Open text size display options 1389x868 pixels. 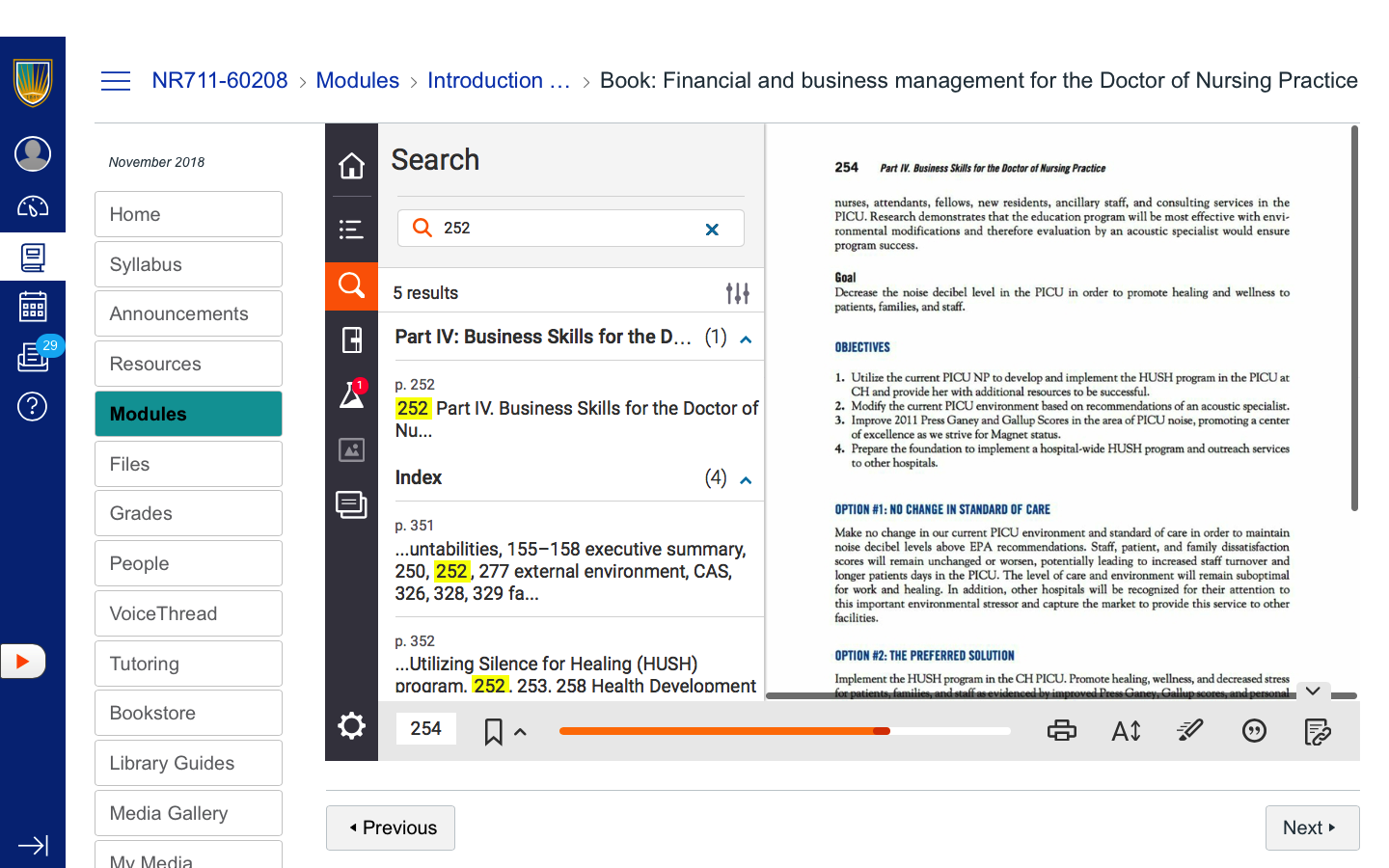point(1126,731)
